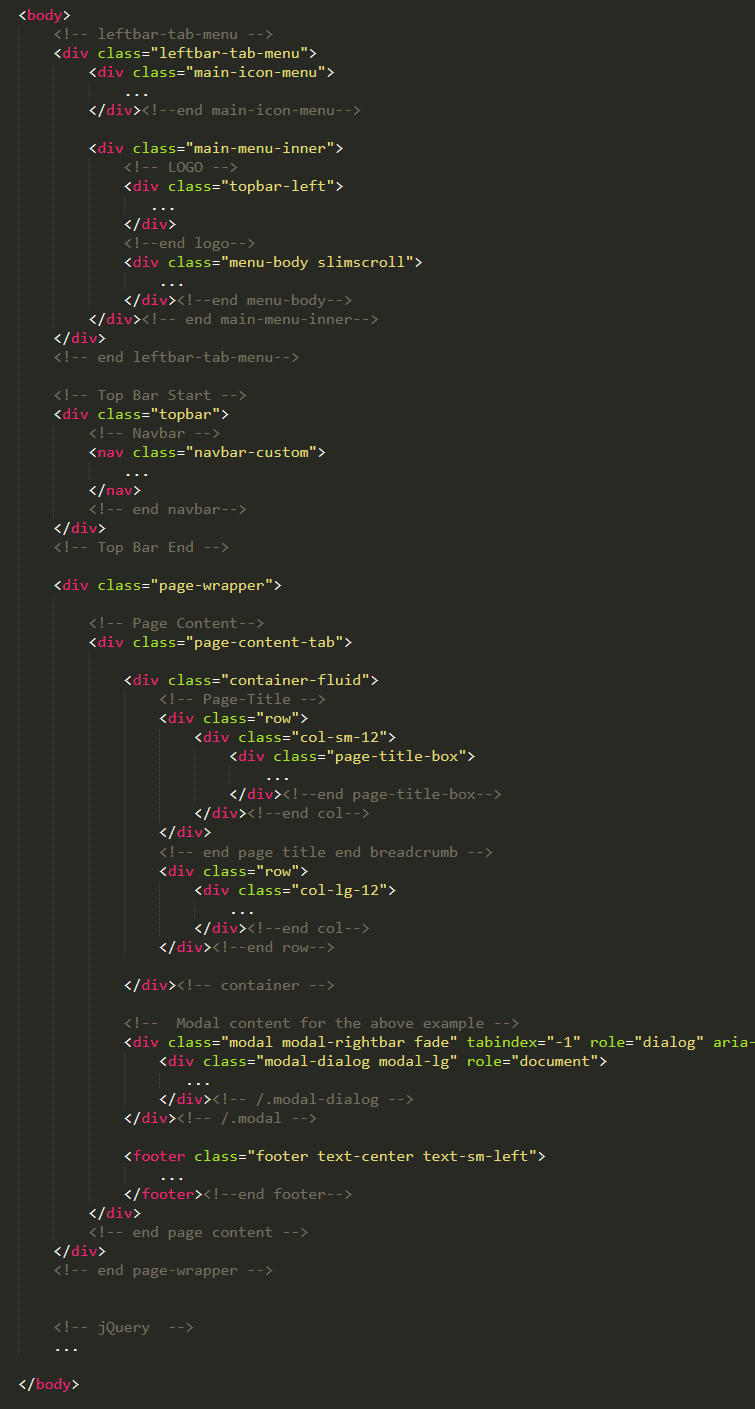
Task: Click the role="document" attribute
Action: [x=532, y=1061]
